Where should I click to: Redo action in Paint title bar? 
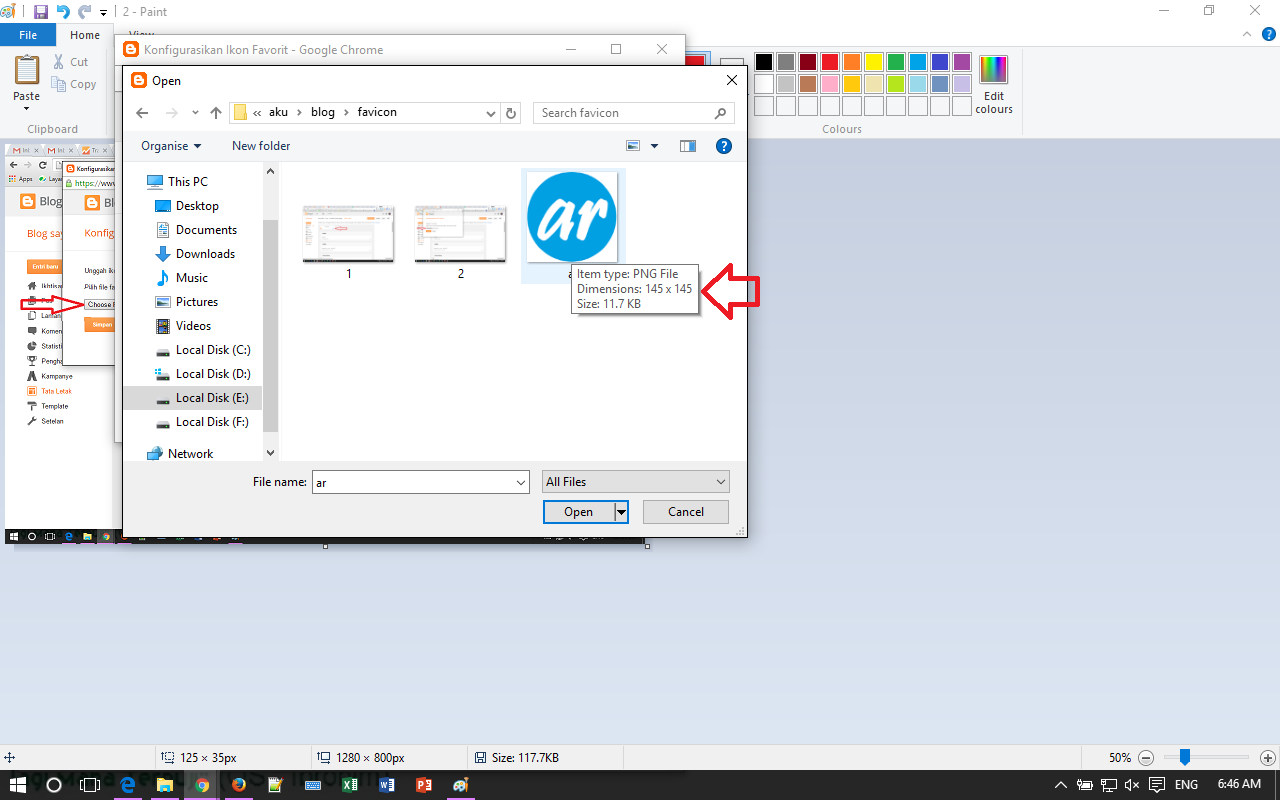[85, 12]
